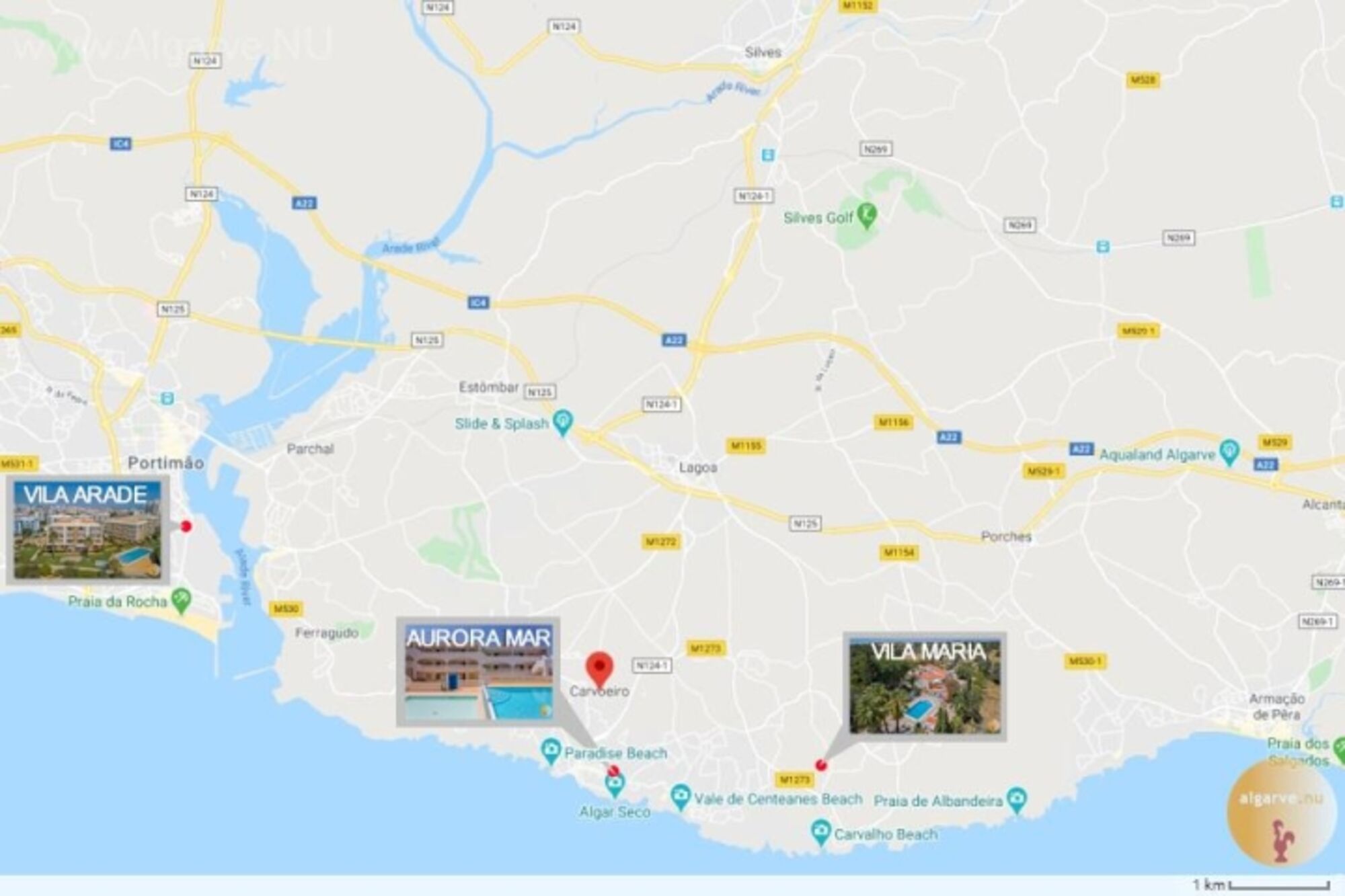Select the Paradise Beach camera icon
The width and height of the screenshot is (1345, 896).
pyautogui.click(x=551, y=751)
